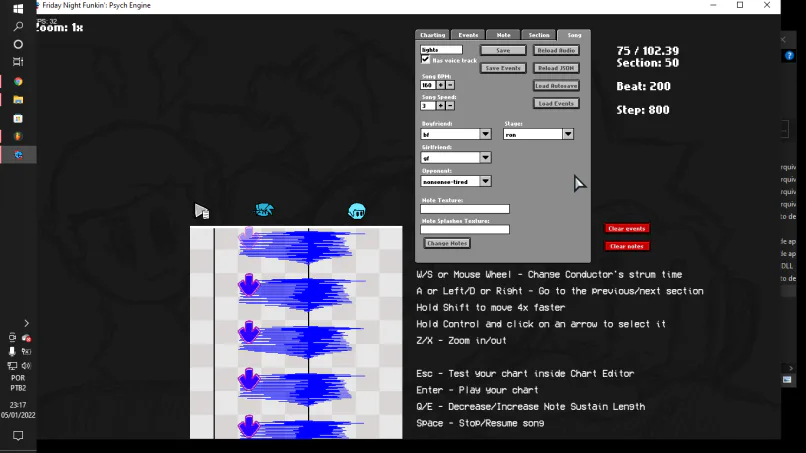Show hidden system tray icons chevron
The height and width of the screenshot is (453, 806).
coord(26,323)
